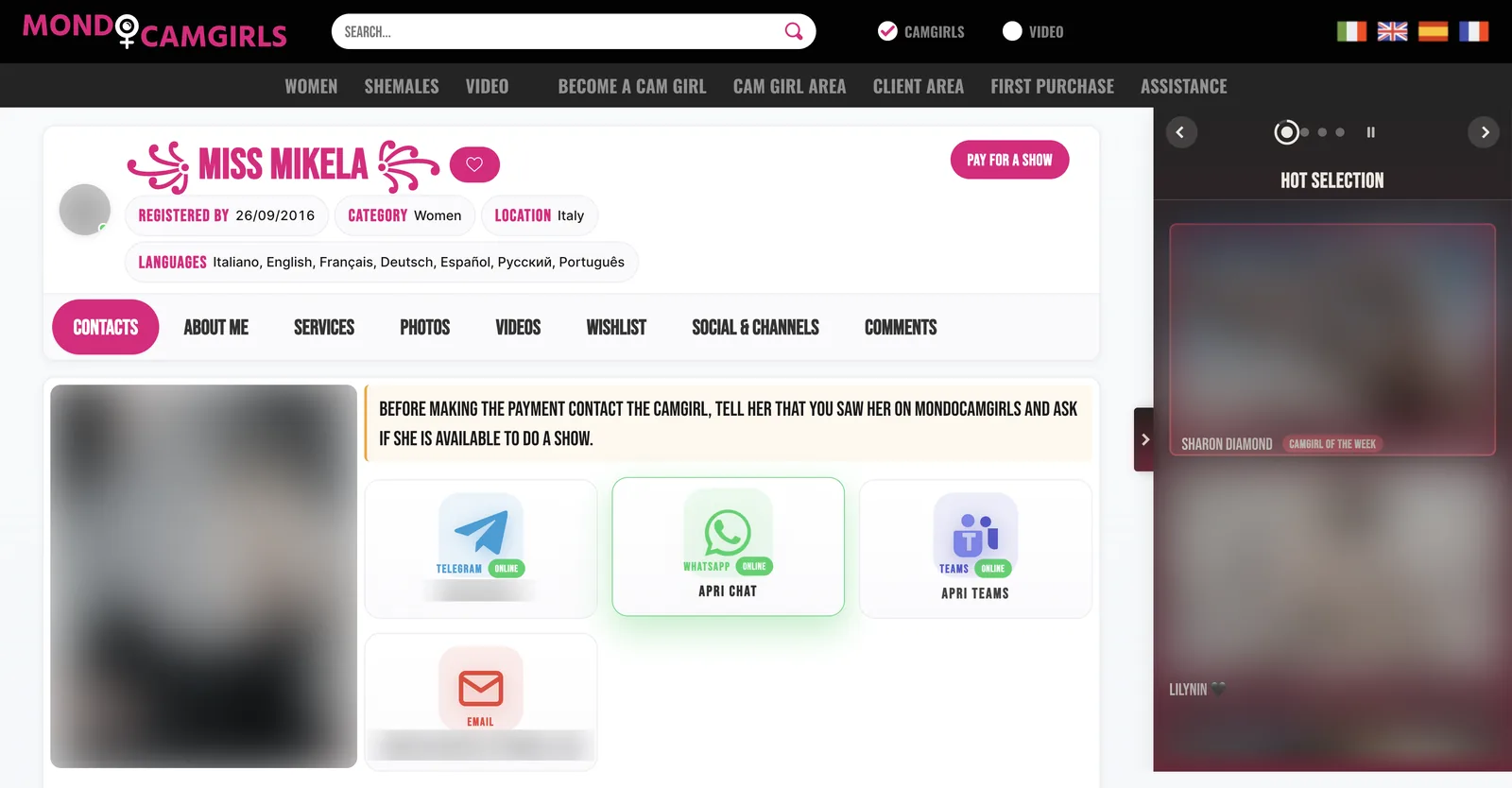Open First Purchase page
This screenshot has width=1512, height=788.
coord(1052,86)
